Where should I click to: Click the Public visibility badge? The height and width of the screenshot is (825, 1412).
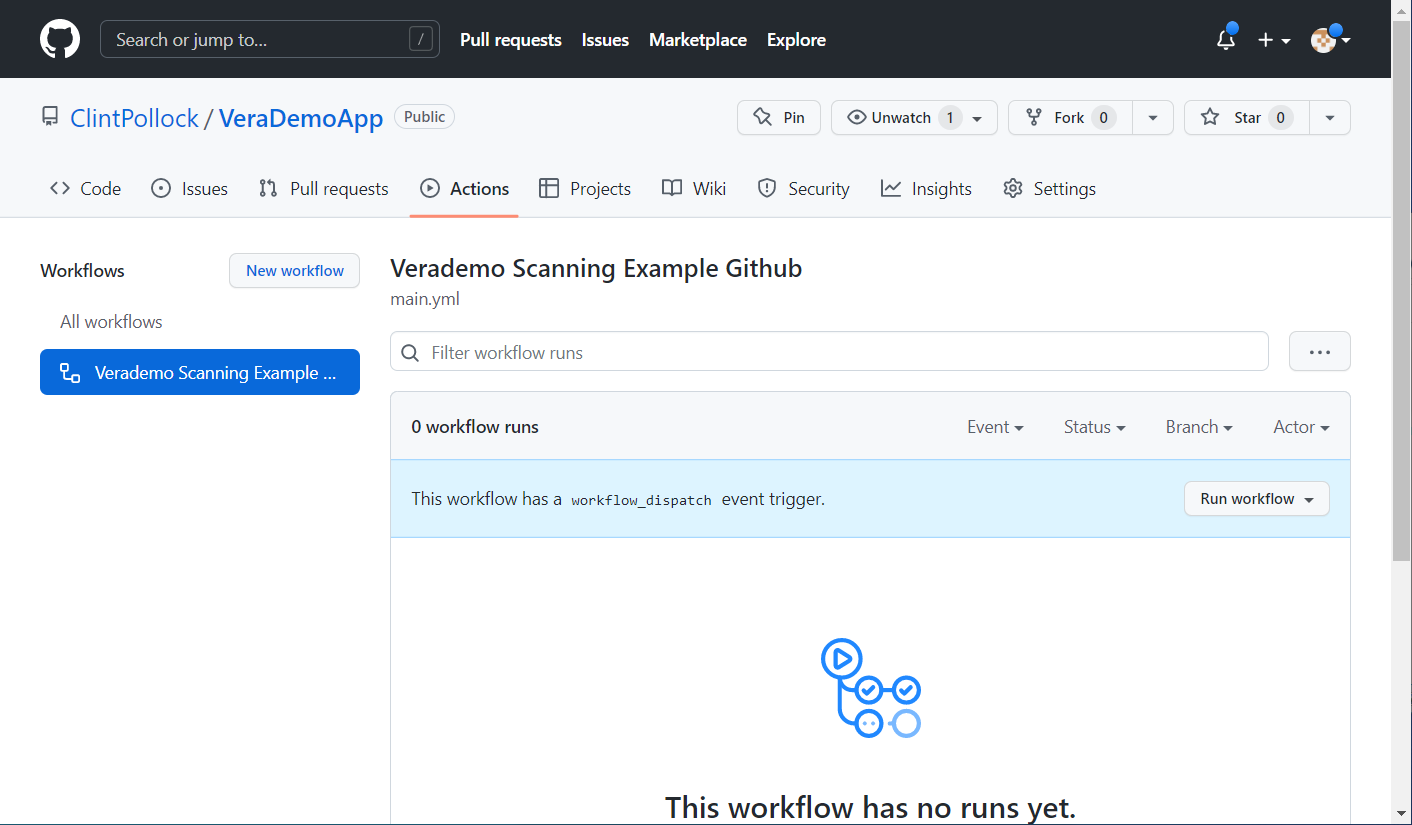click(x=424, y=117)
